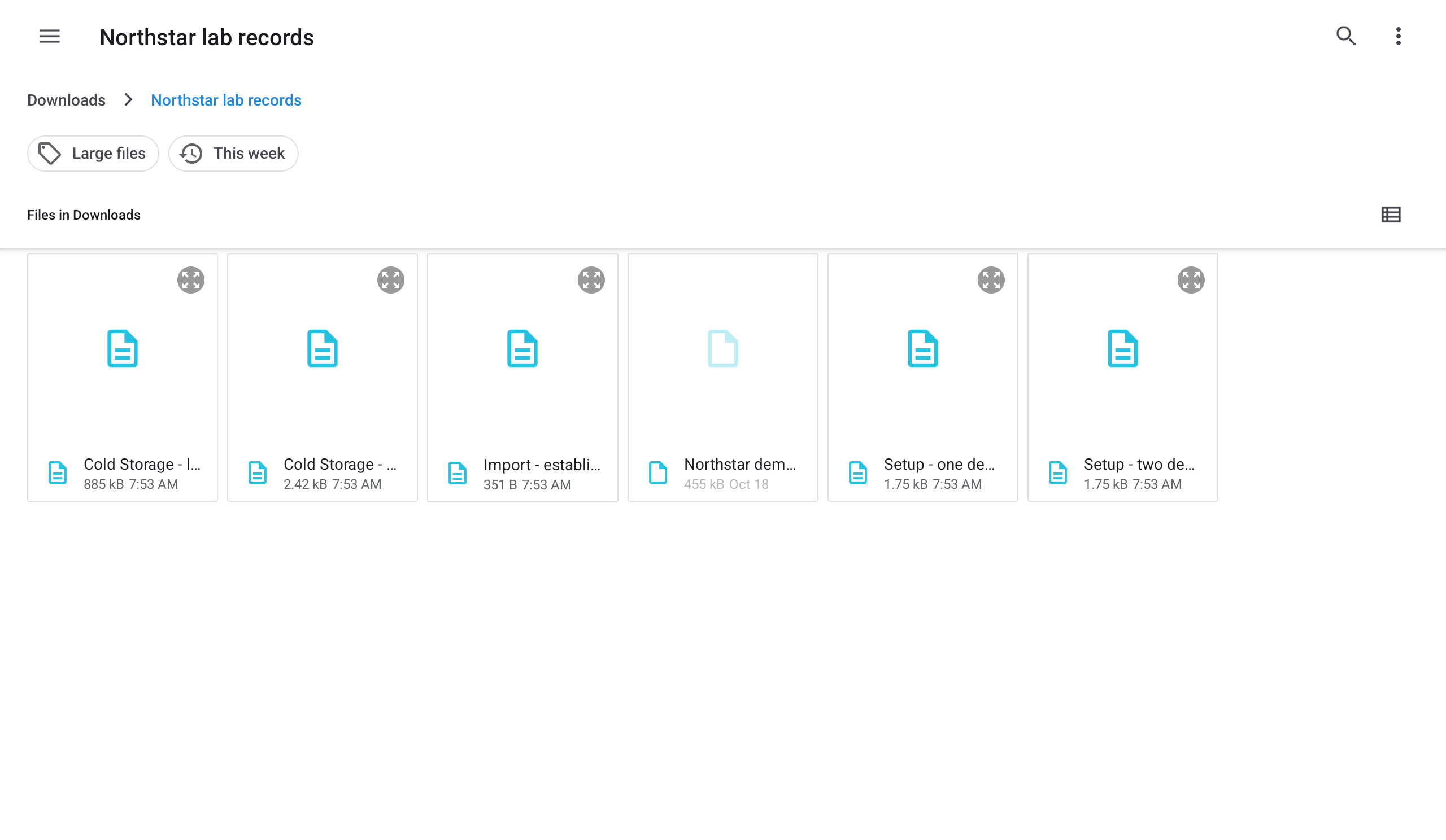Click Northstar lab records breadcrumb link
The width and height of the screenshot is (1446, 840).
coord(226,100)
